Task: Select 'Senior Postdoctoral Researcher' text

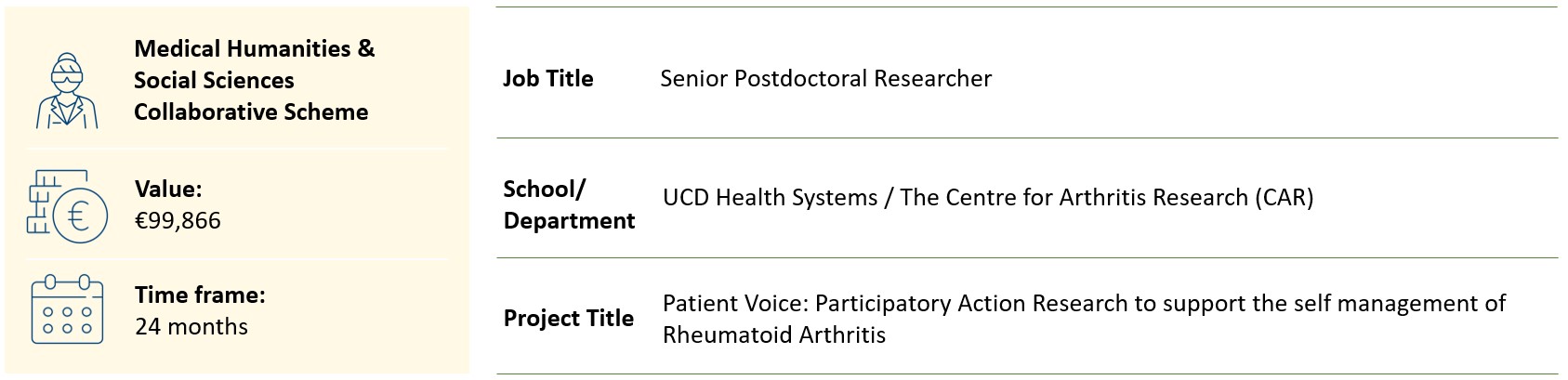Action: 825,78
